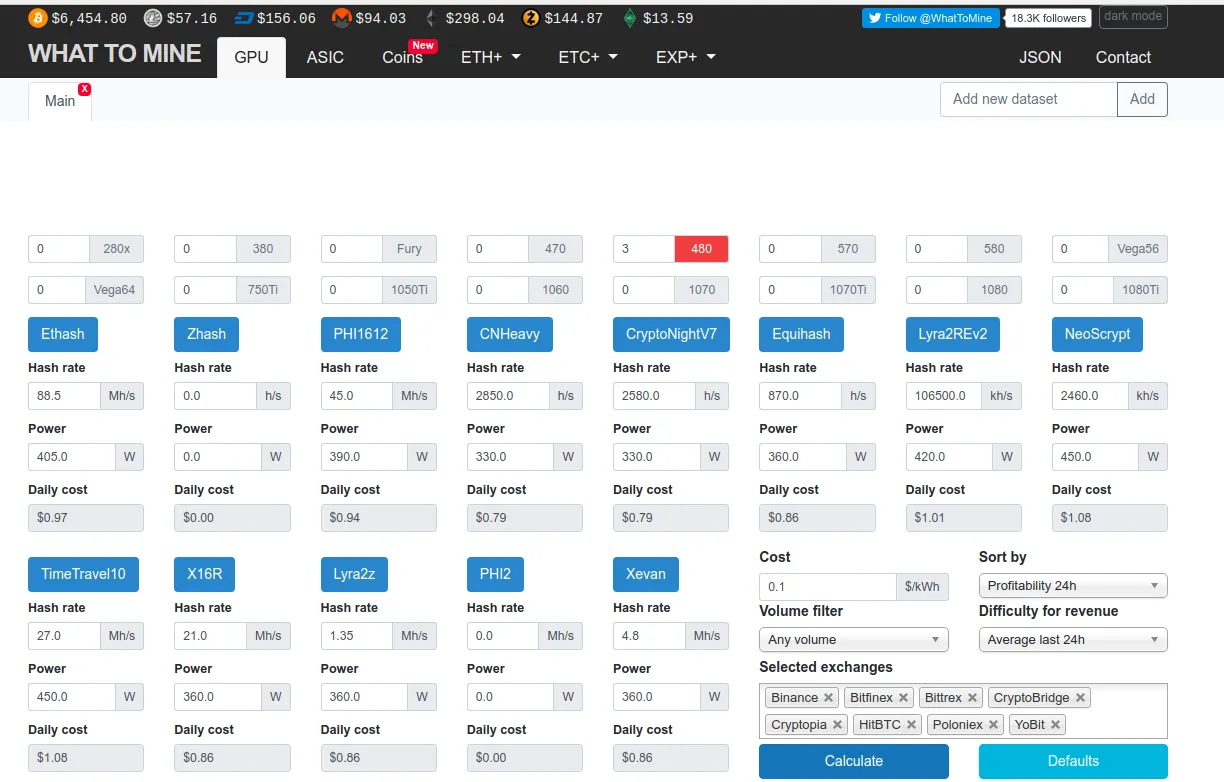Click the Monero coin icon
Viewport: 1224px width, 782px height.
(x=342, y=18)
